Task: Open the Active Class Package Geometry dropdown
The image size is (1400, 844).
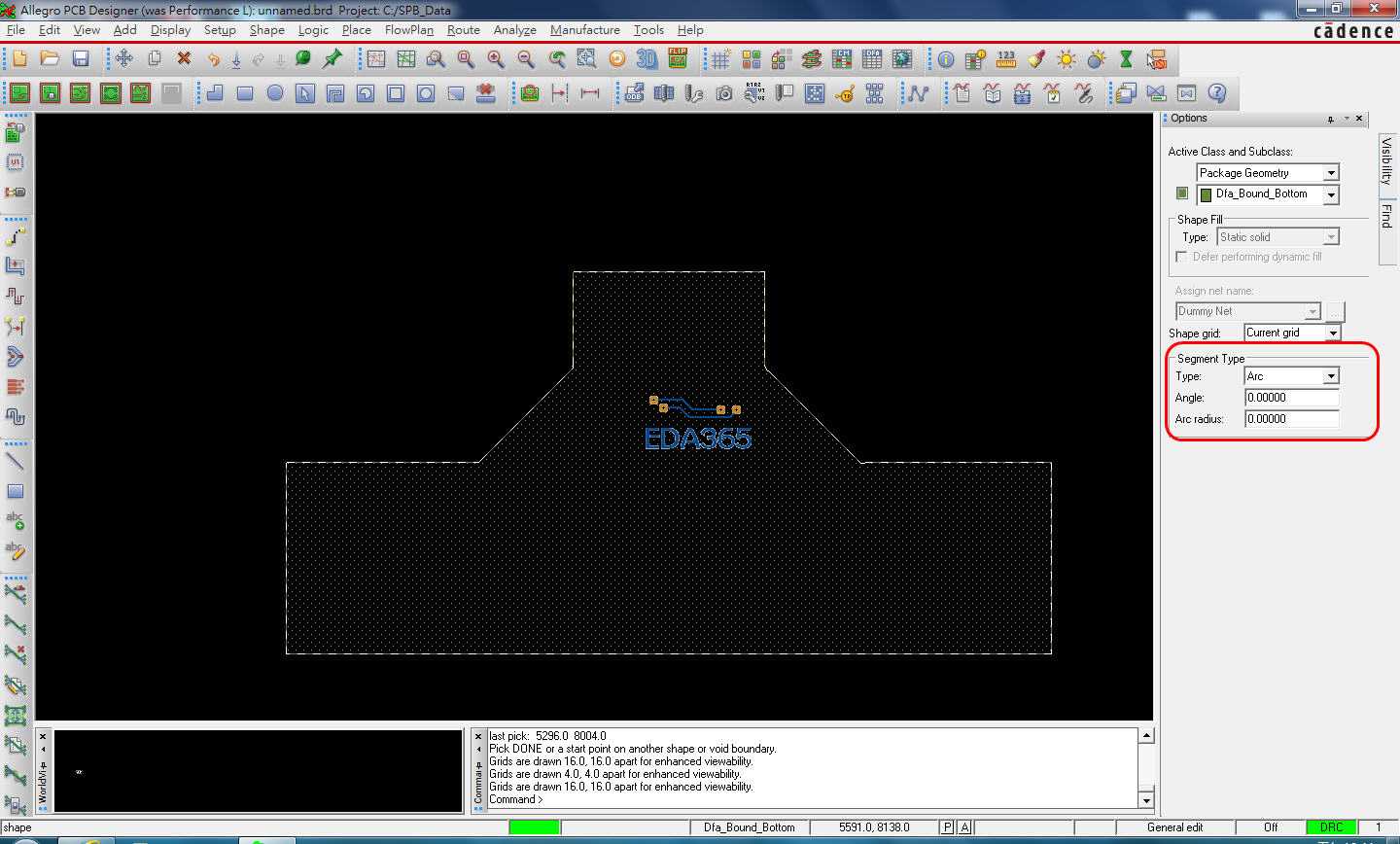Action: 1331,173
